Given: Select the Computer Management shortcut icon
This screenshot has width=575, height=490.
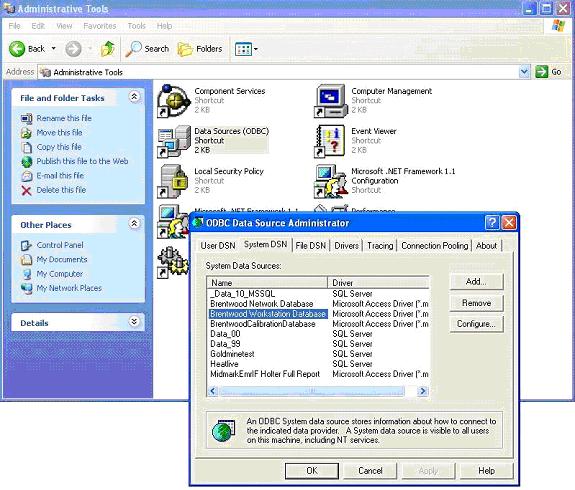Looking at the screenshot, I should click(x=330, y=101).
